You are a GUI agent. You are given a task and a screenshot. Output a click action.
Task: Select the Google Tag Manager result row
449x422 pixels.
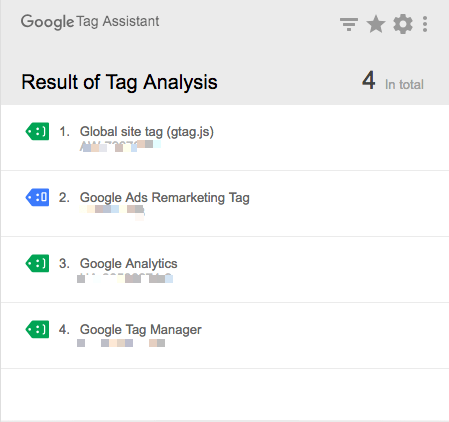[x=225, y=336]
